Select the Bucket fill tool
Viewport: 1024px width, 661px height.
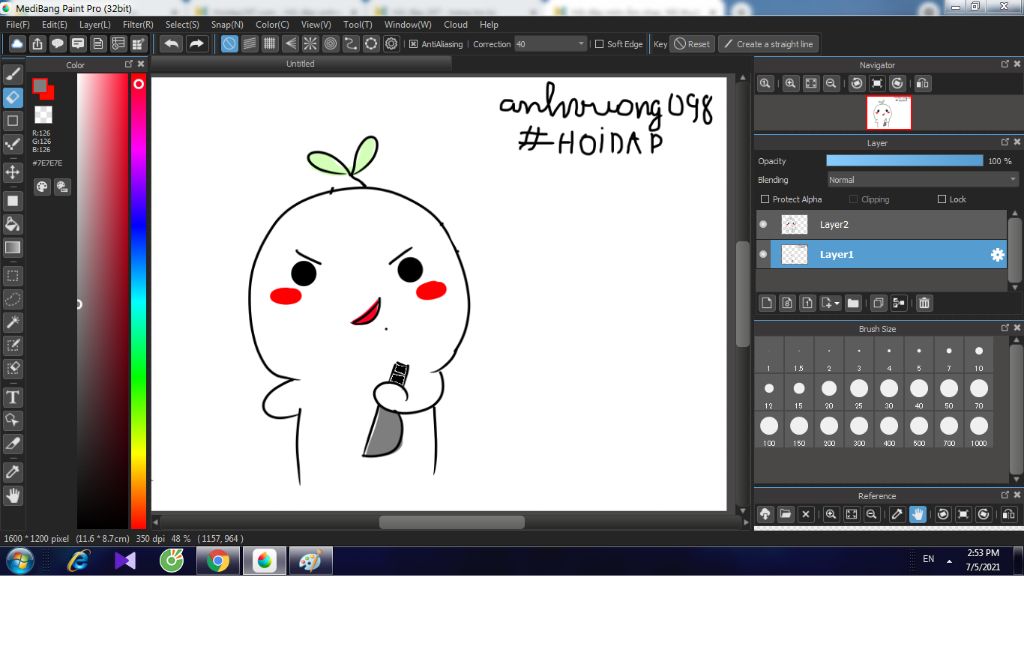[12, 225]
